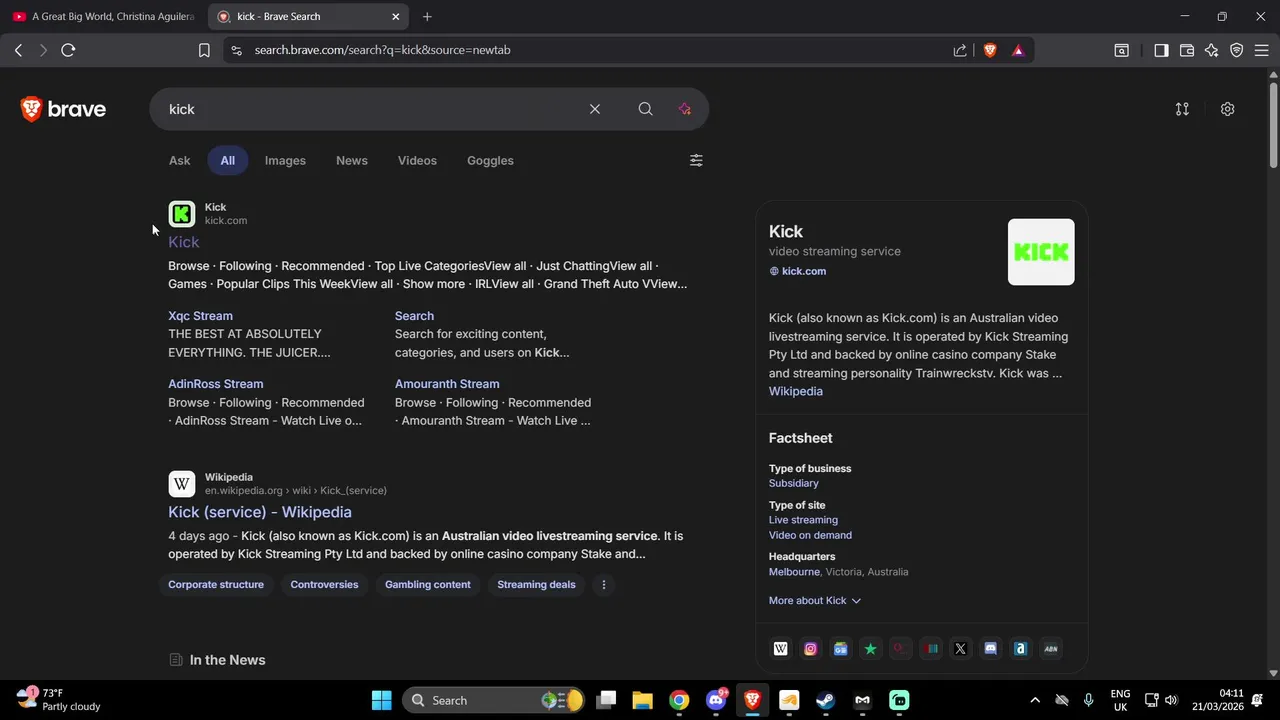Open the Search sublink under Kick
The height and width of the screenshot is (720, 1280).
(414, 316)
